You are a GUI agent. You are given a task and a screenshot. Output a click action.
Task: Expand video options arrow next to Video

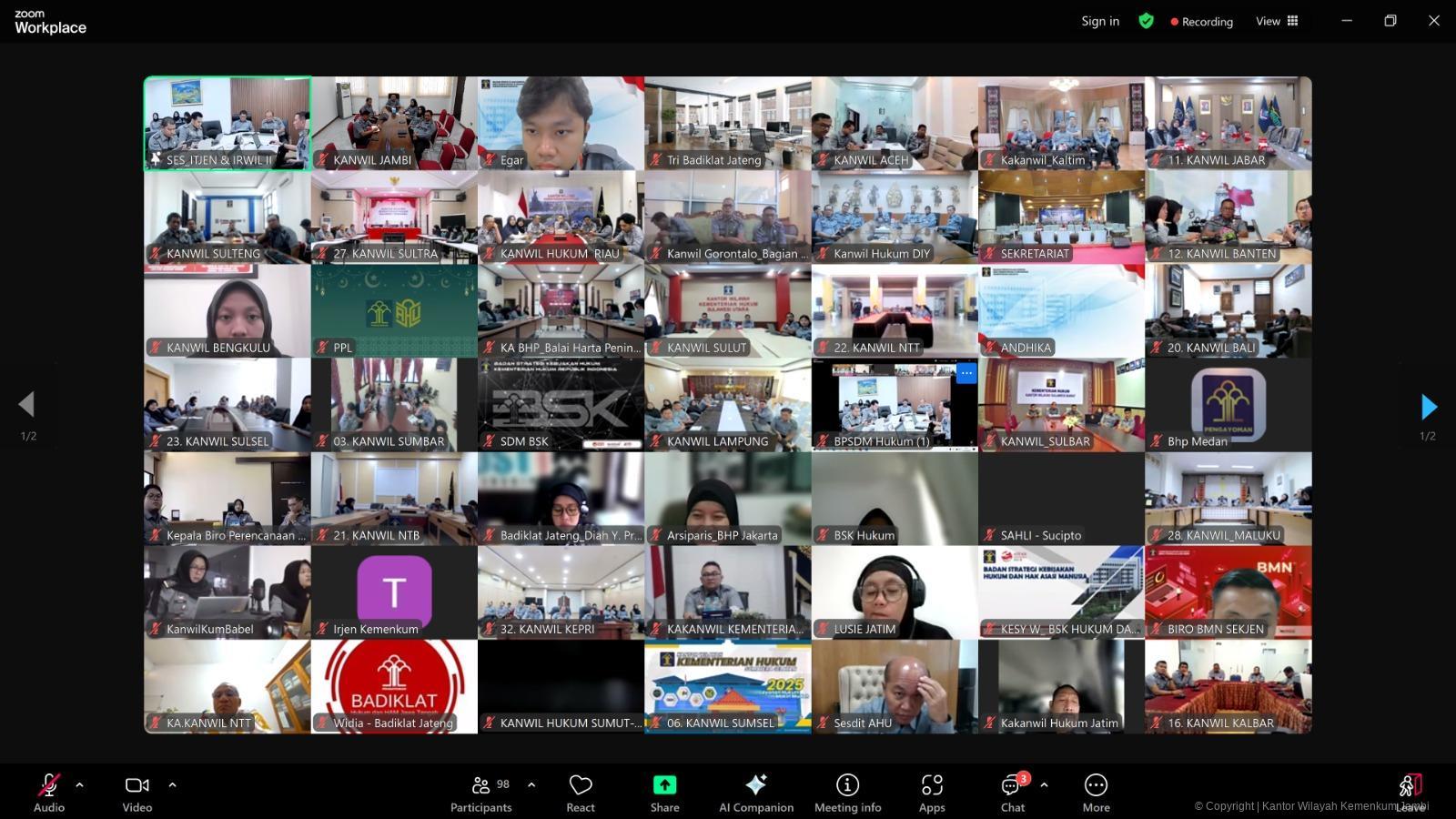coord(172,784)
